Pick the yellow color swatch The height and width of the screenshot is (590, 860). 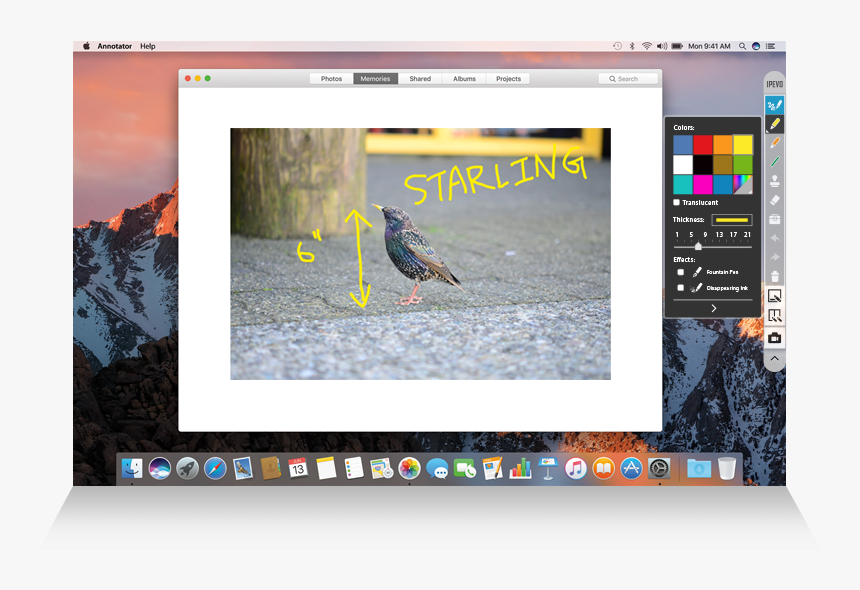(743, 145)
